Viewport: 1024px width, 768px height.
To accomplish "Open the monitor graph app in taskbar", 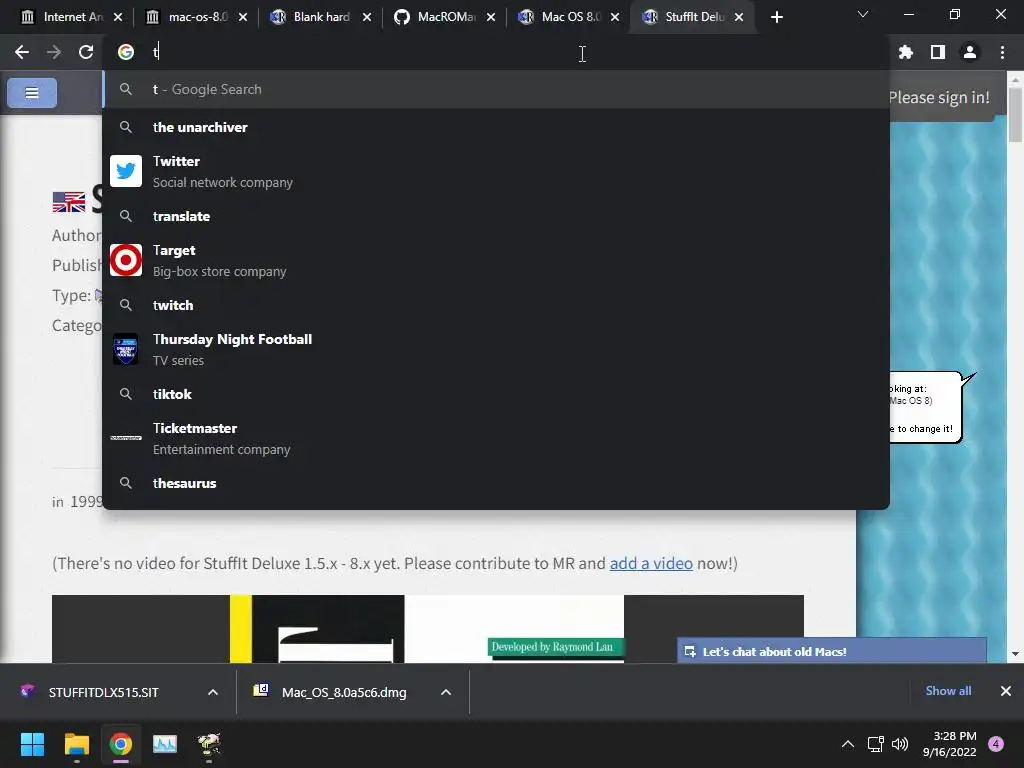I will pos(165,744).
